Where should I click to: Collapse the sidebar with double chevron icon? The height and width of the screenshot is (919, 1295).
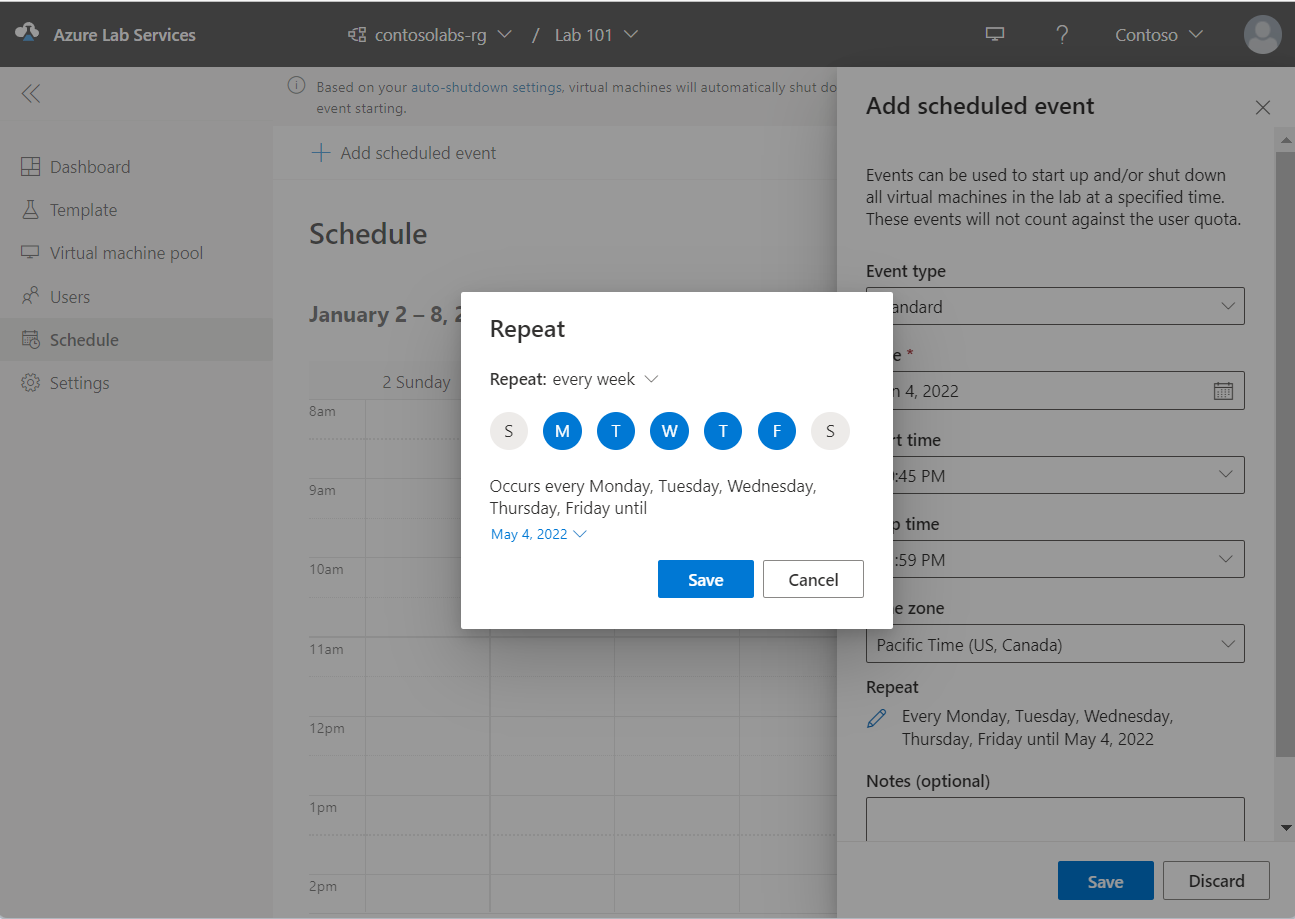31,94
